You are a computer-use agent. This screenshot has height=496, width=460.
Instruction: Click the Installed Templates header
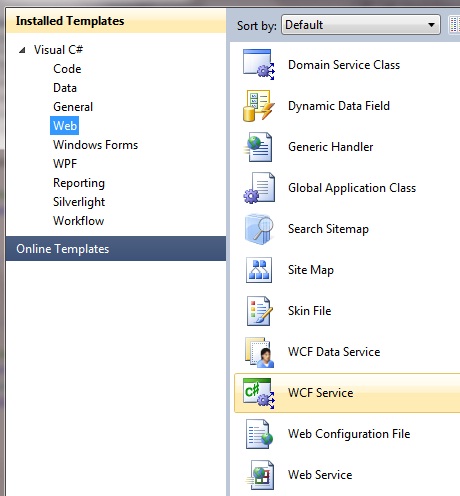[70, 21]
